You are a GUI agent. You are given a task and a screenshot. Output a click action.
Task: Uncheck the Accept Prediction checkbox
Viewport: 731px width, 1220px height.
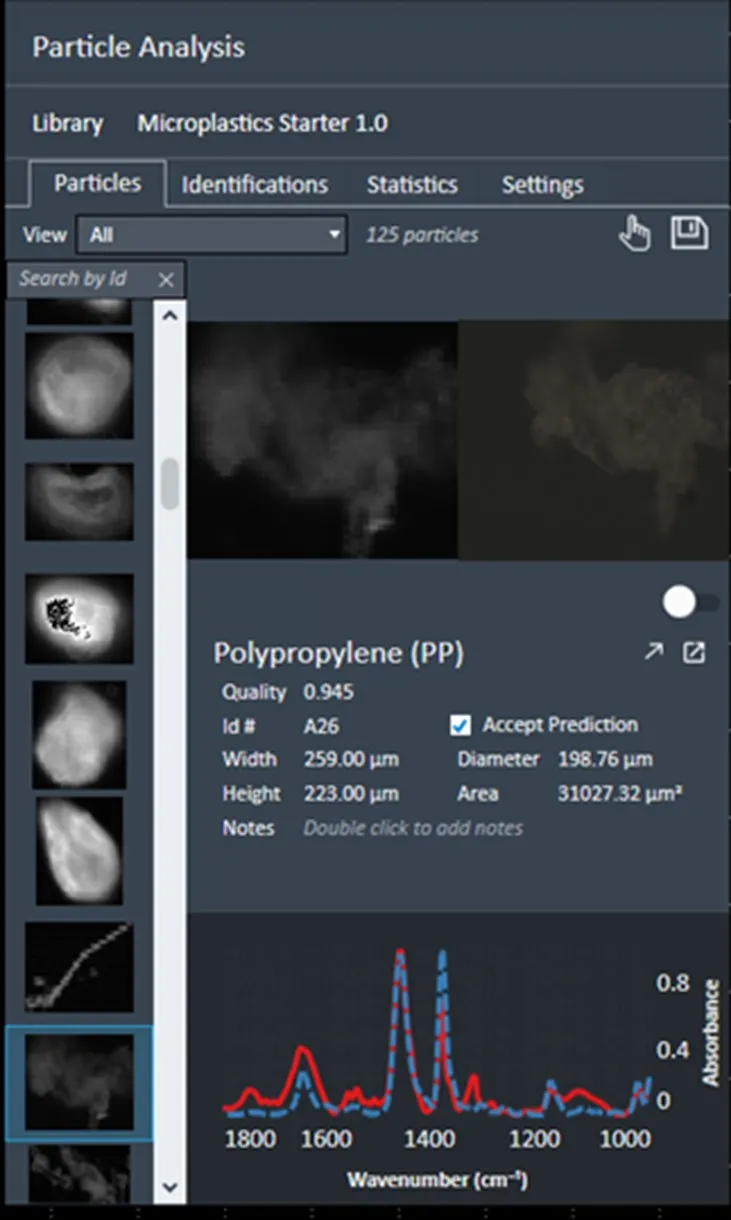click(460, 725)
